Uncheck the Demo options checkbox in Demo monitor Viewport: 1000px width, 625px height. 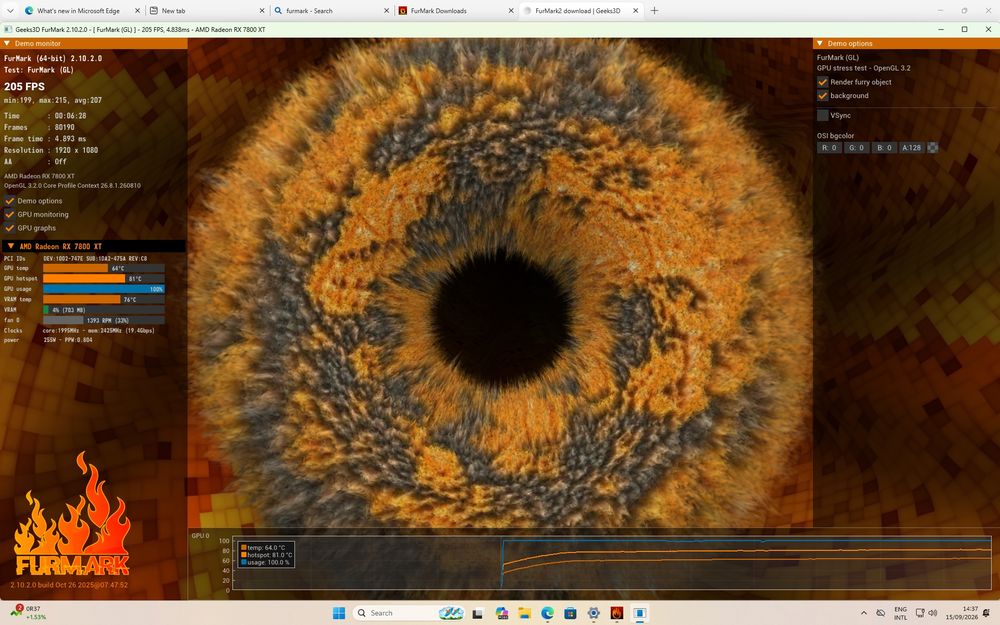[10, 201]
